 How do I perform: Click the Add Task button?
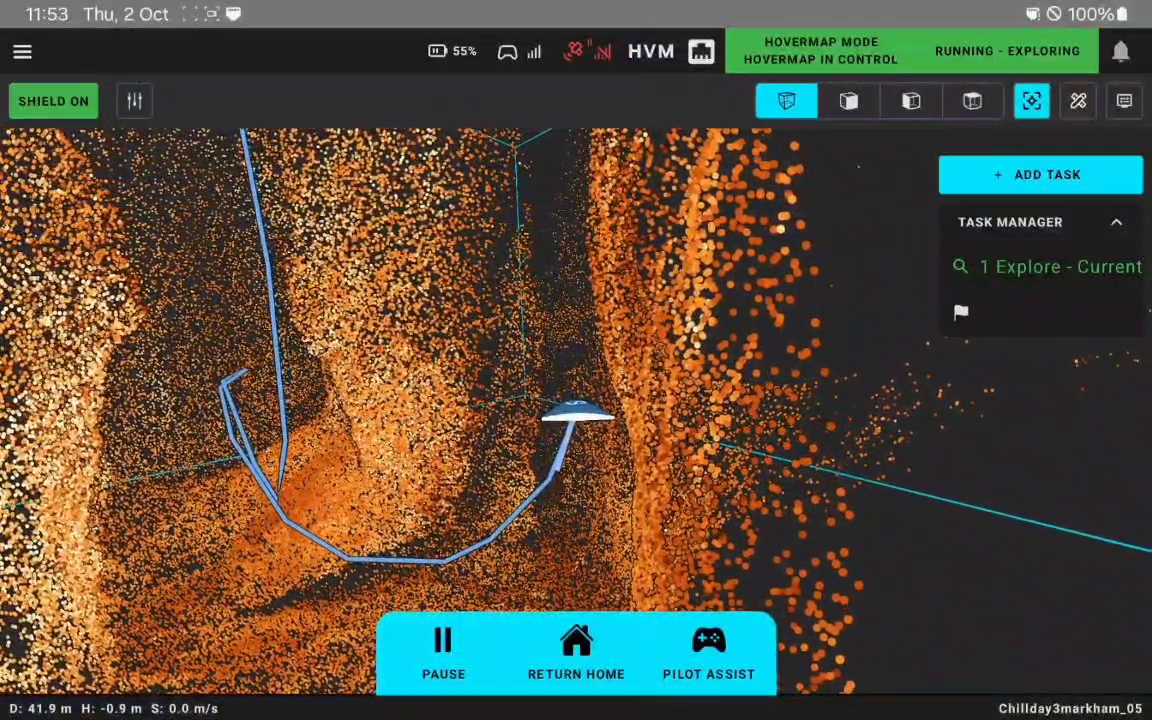pos(1040,175)
